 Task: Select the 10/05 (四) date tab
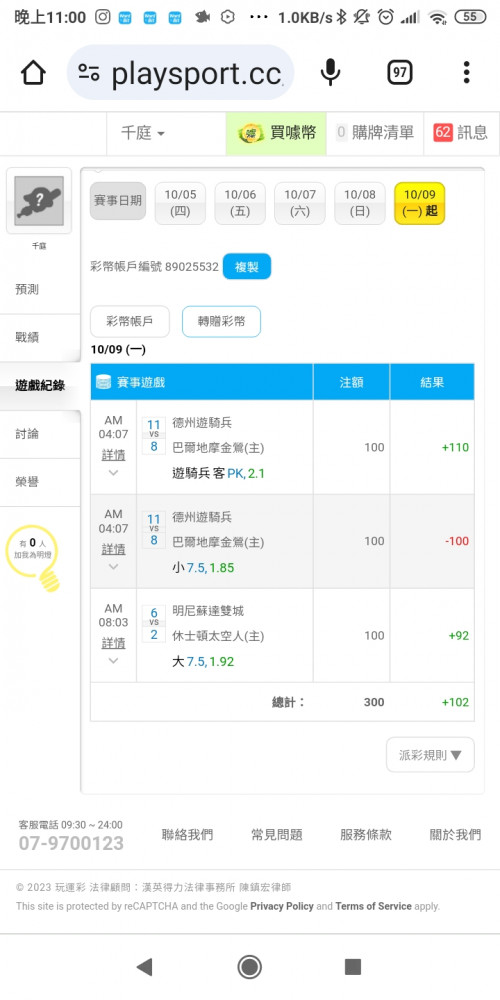[180, 203]
